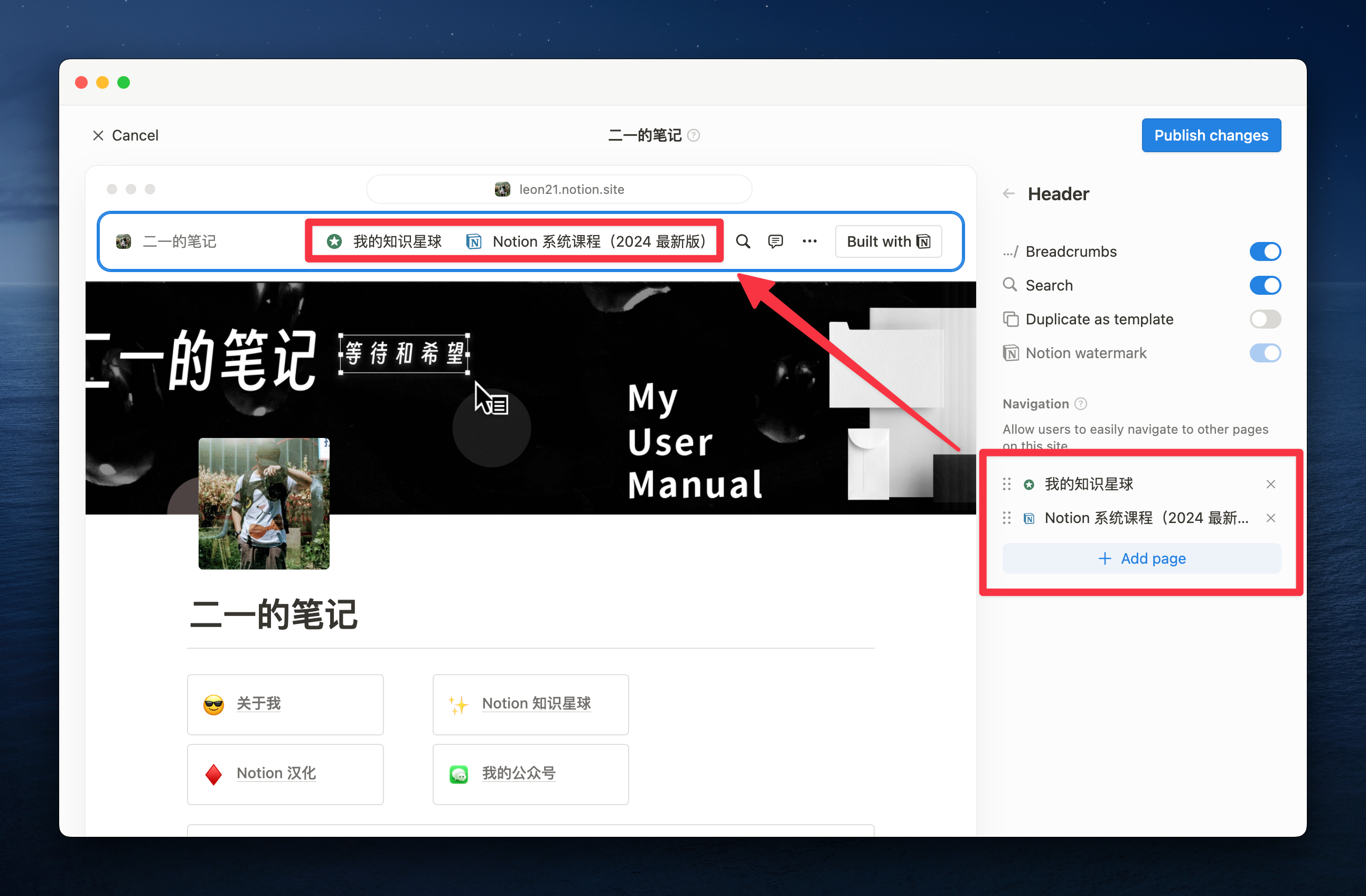Screen dimensions: 1366x896
Task: Click the search icon in the site header preview
Action: click(x=743, y=241)
